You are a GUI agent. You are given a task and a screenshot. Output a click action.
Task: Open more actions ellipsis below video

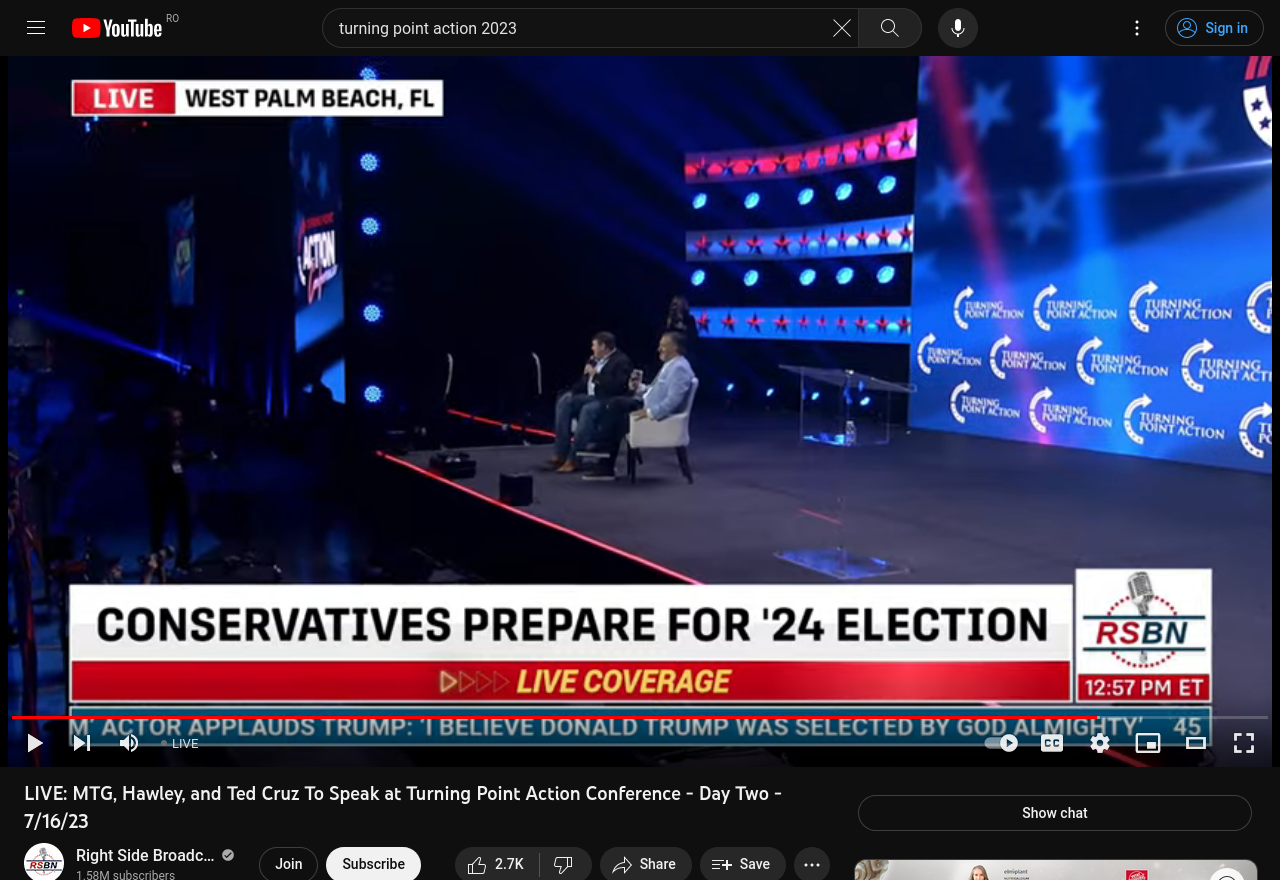812,864
